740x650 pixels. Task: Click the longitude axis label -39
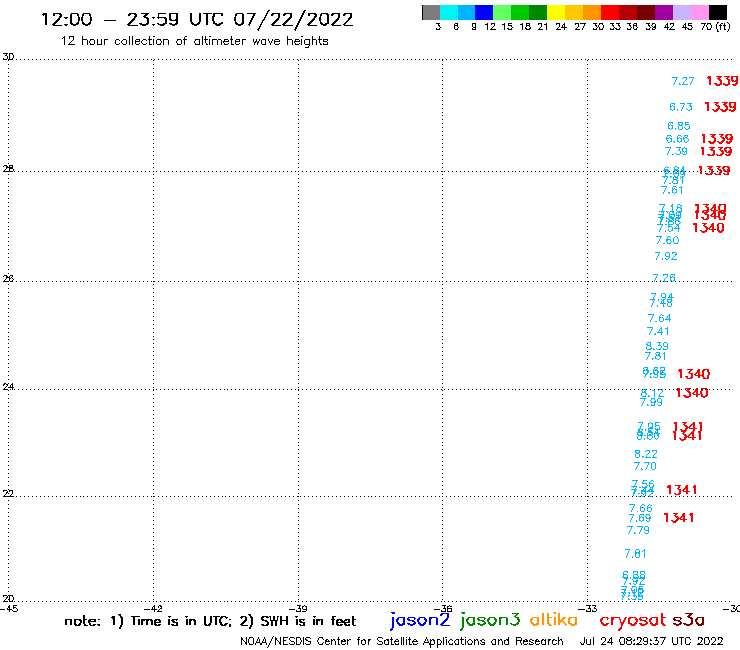click(298, 609)
